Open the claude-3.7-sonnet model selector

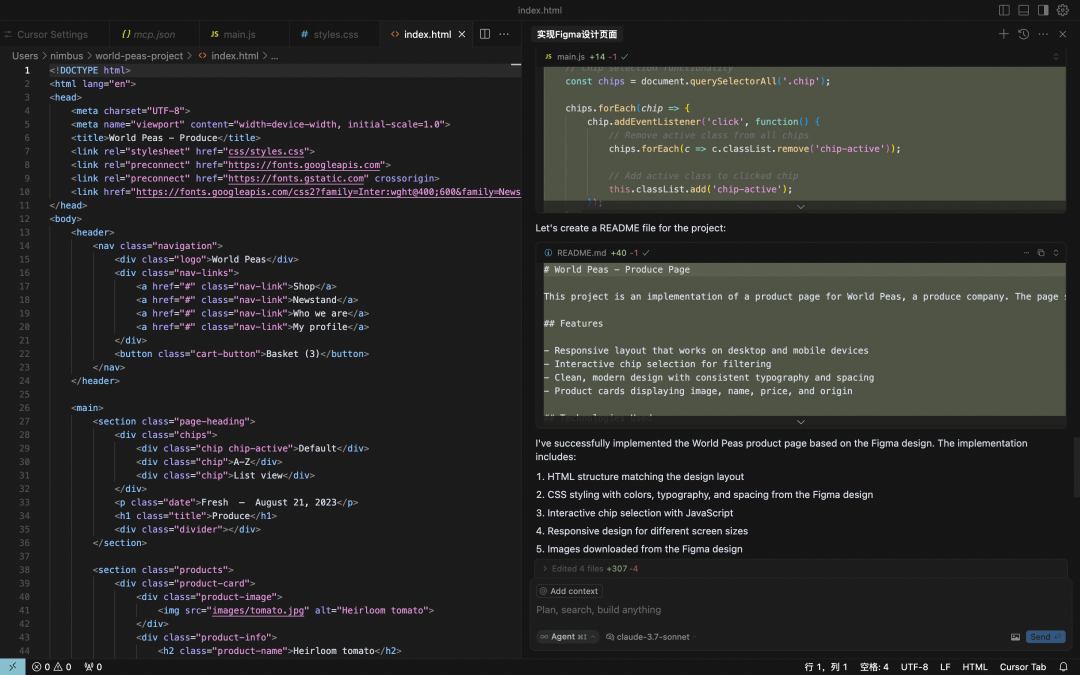point(652,637)
